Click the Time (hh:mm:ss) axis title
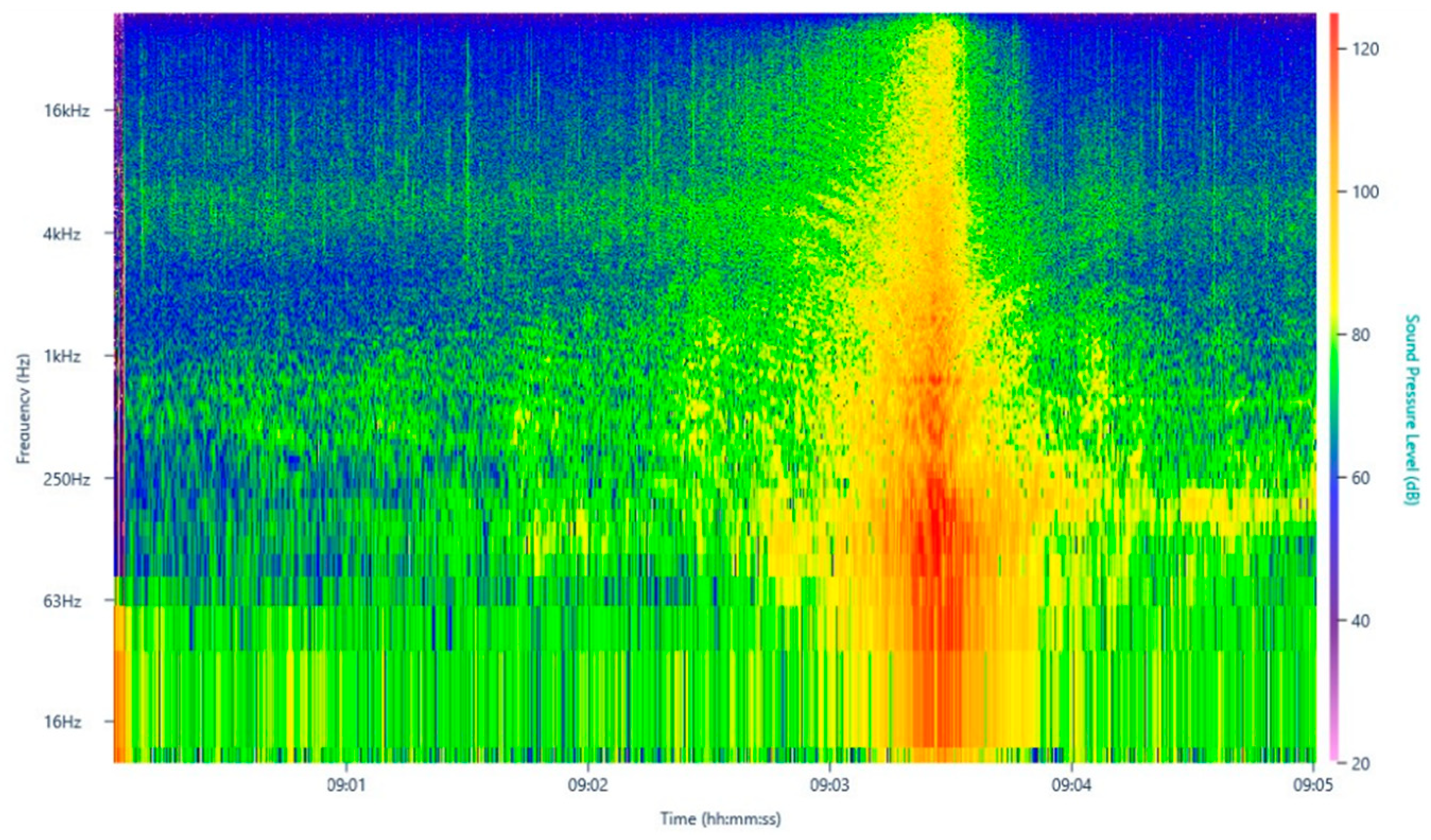 tap(720, 818)
